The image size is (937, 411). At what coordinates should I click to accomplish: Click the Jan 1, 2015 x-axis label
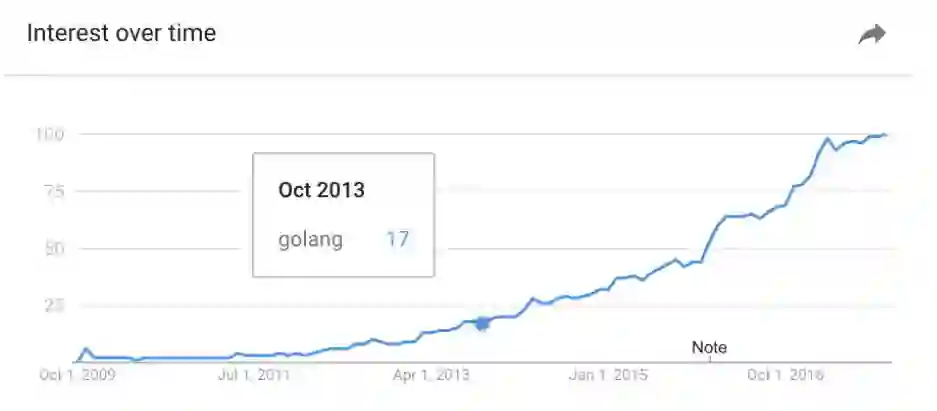click(x=609, y=376)
